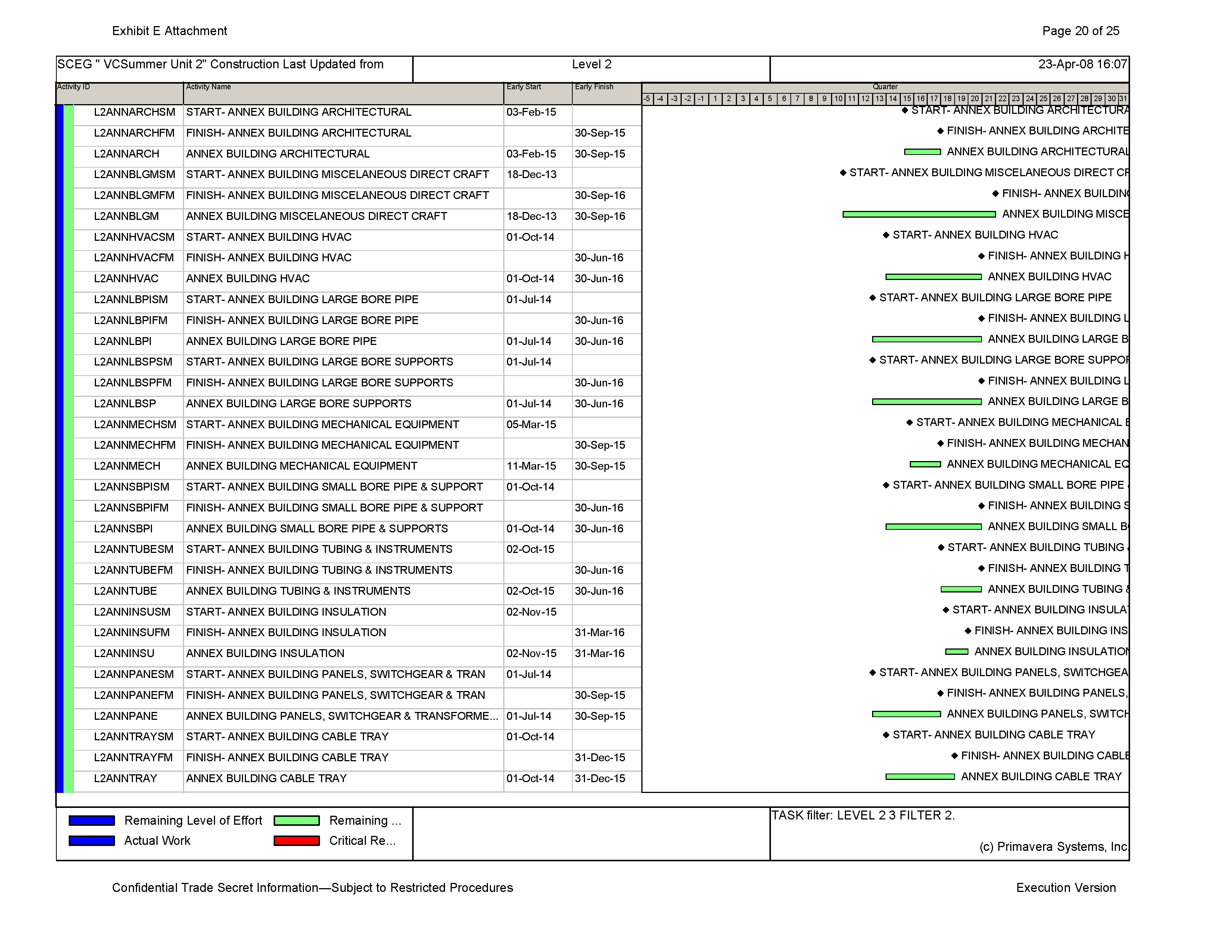Click the Actual Work blue legend swatch
This screenshot has height=952, width=1232.
point(91,841)
